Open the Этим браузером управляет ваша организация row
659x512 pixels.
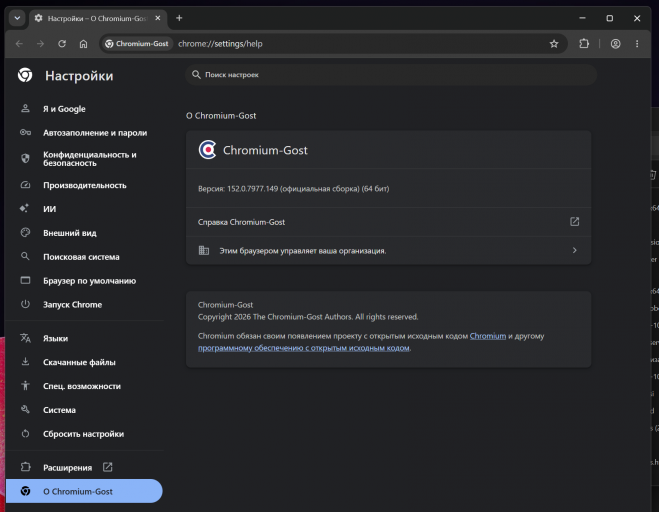click(388, 251)
